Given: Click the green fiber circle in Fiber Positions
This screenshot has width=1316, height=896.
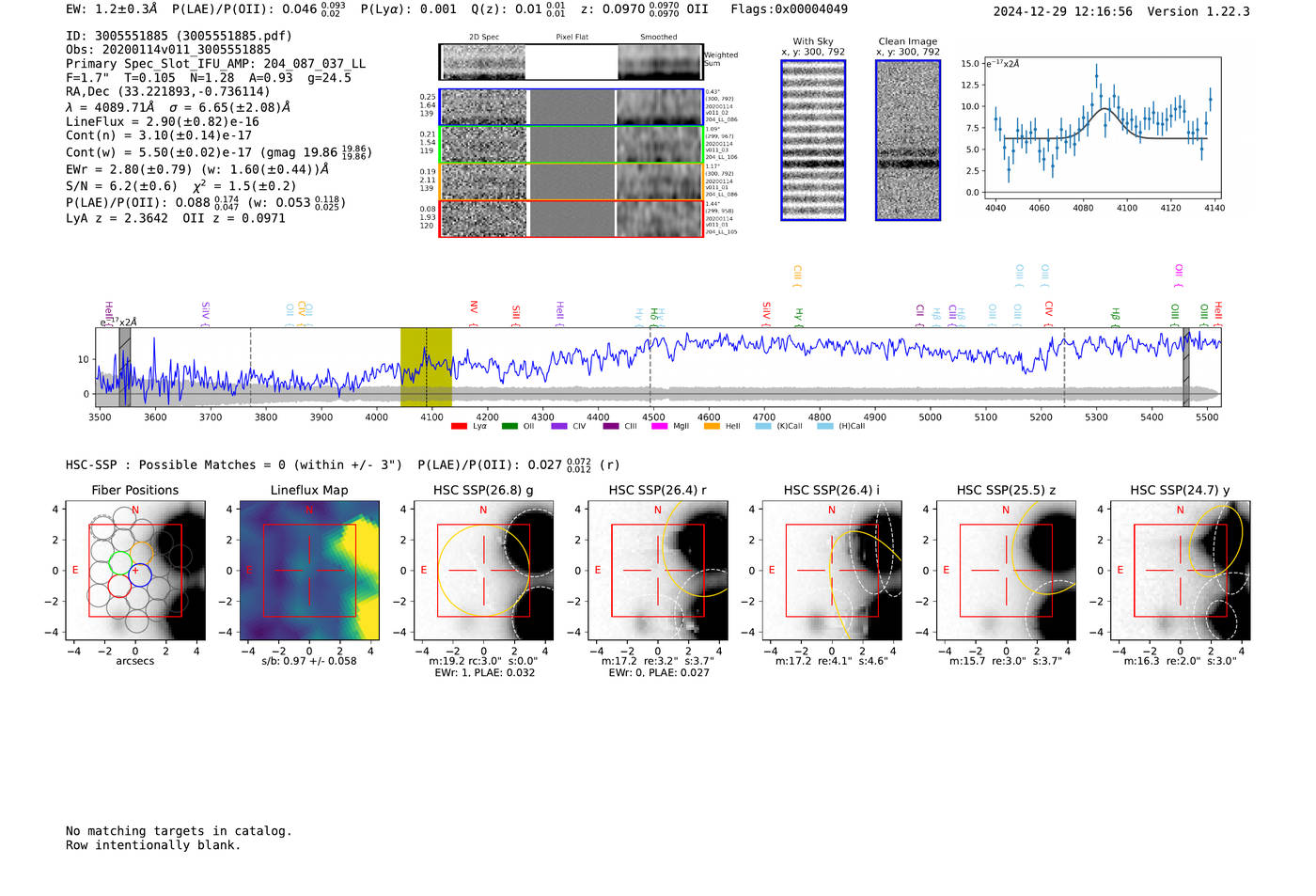Looking at the screenshot, I should click(x=119, y=563).
